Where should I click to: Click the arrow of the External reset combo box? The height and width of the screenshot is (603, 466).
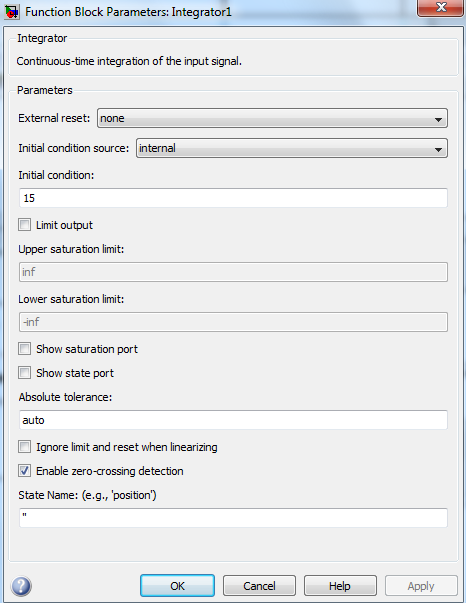click(x=438, y=119)
